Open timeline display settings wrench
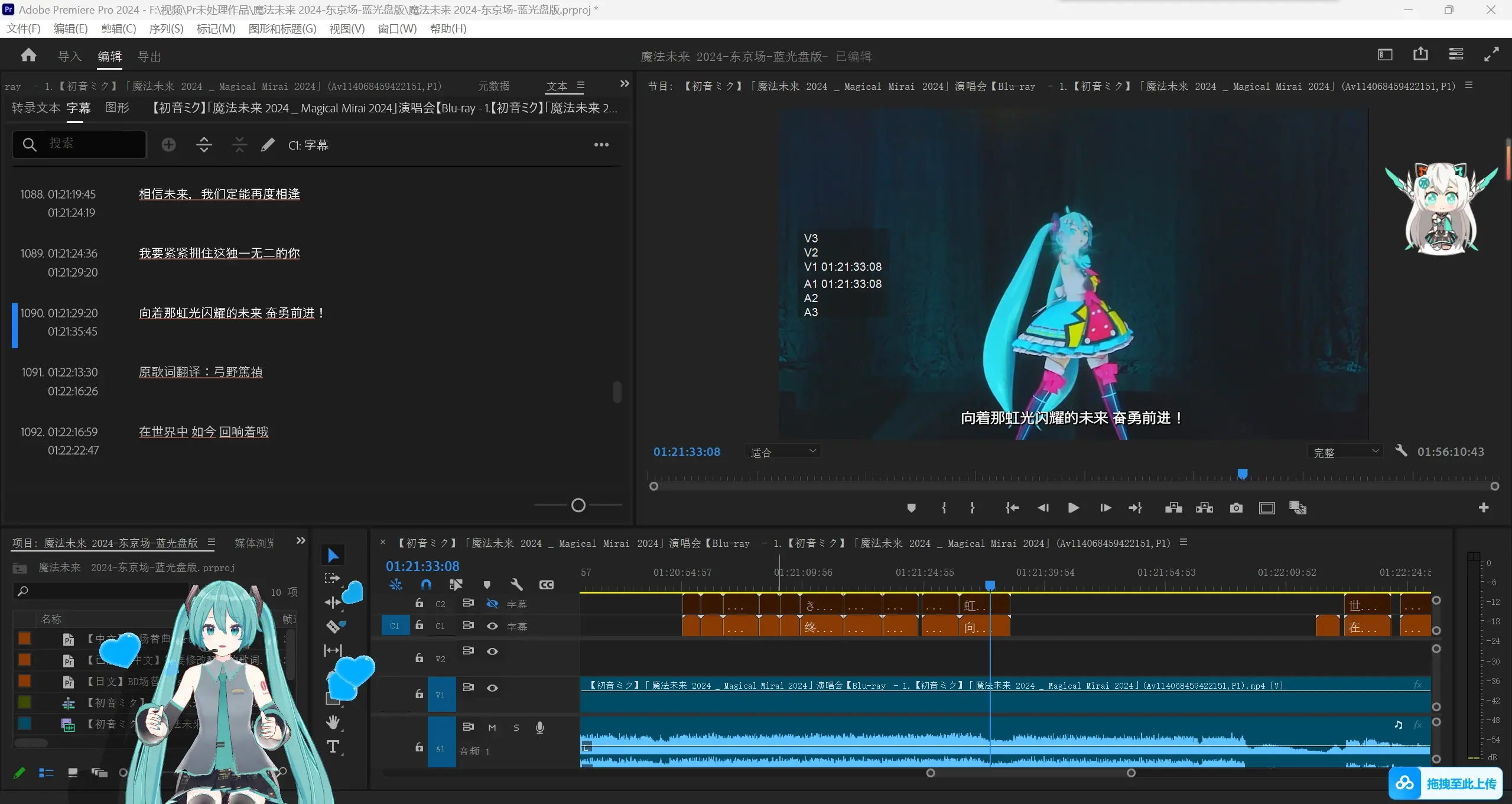 (516, 585)
